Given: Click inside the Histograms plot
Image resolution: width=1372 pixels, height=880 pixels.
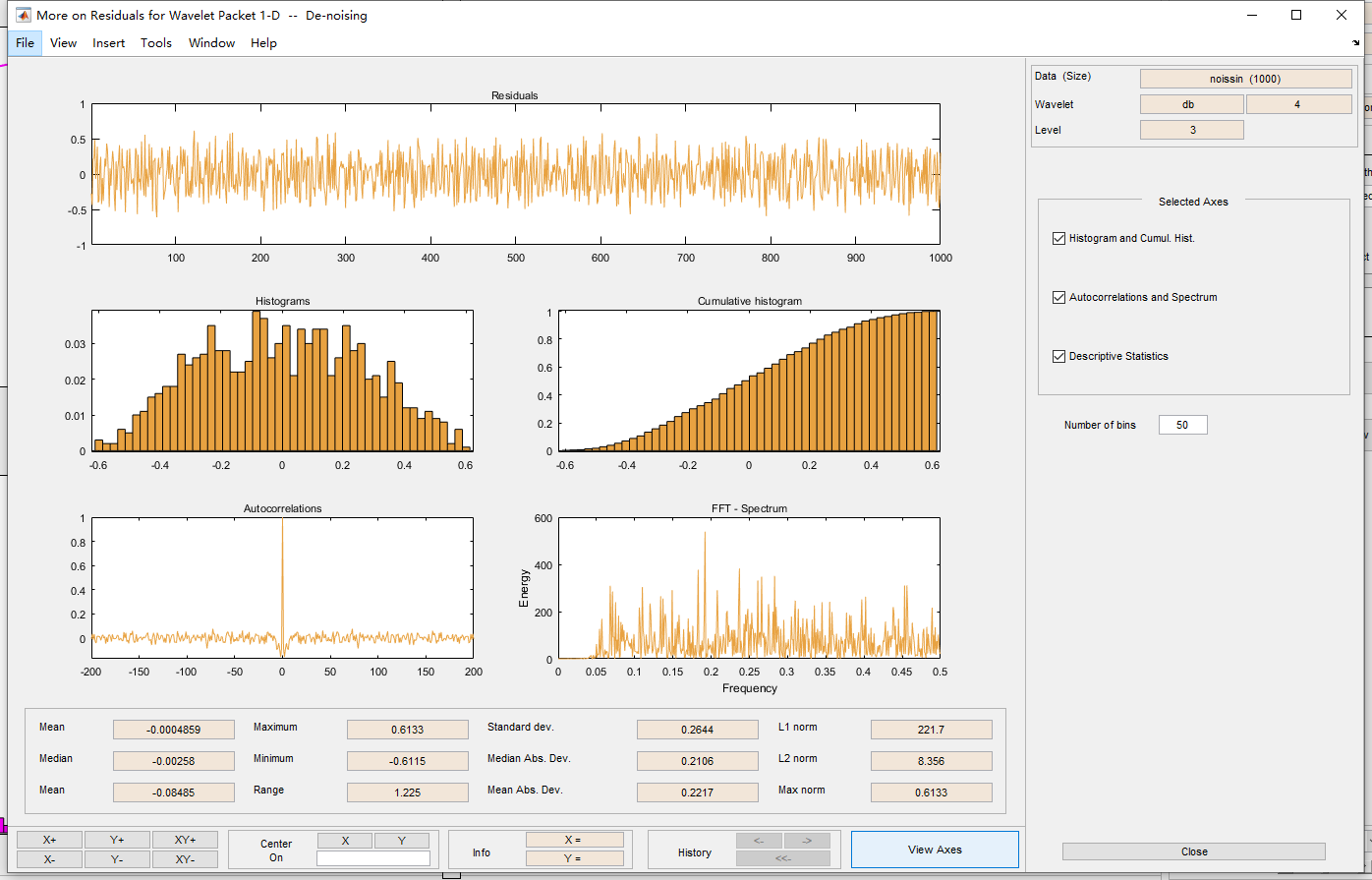Looking at the screenshot, I should 282,381.
